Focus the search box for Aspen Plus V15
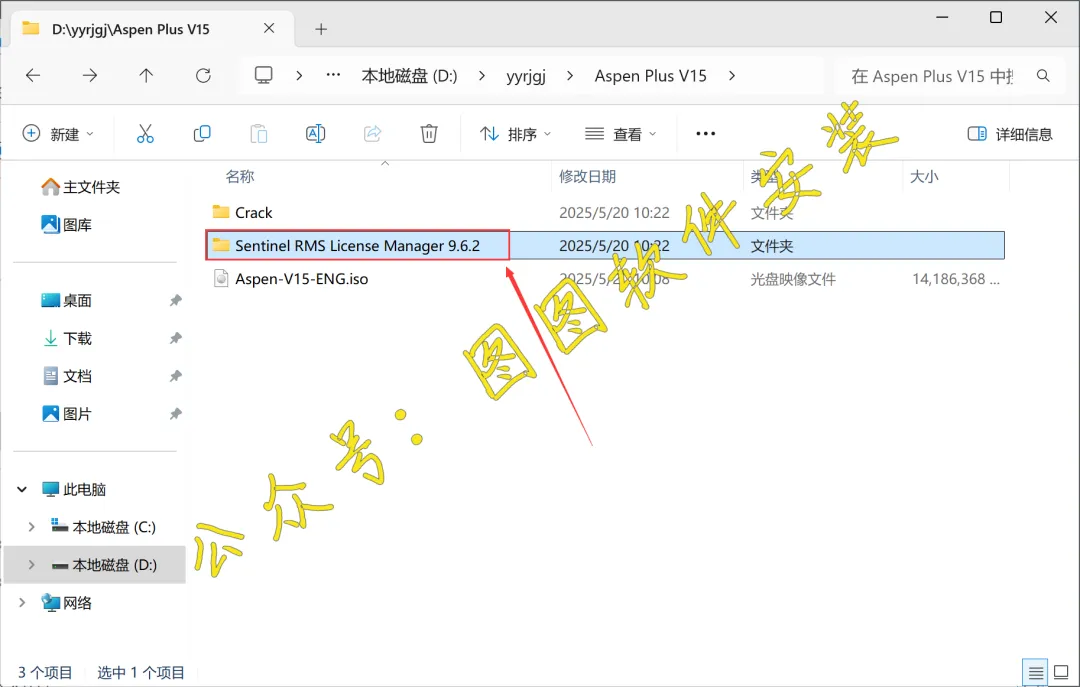This screenshot has height=687, width=1080. pos(932,76)
